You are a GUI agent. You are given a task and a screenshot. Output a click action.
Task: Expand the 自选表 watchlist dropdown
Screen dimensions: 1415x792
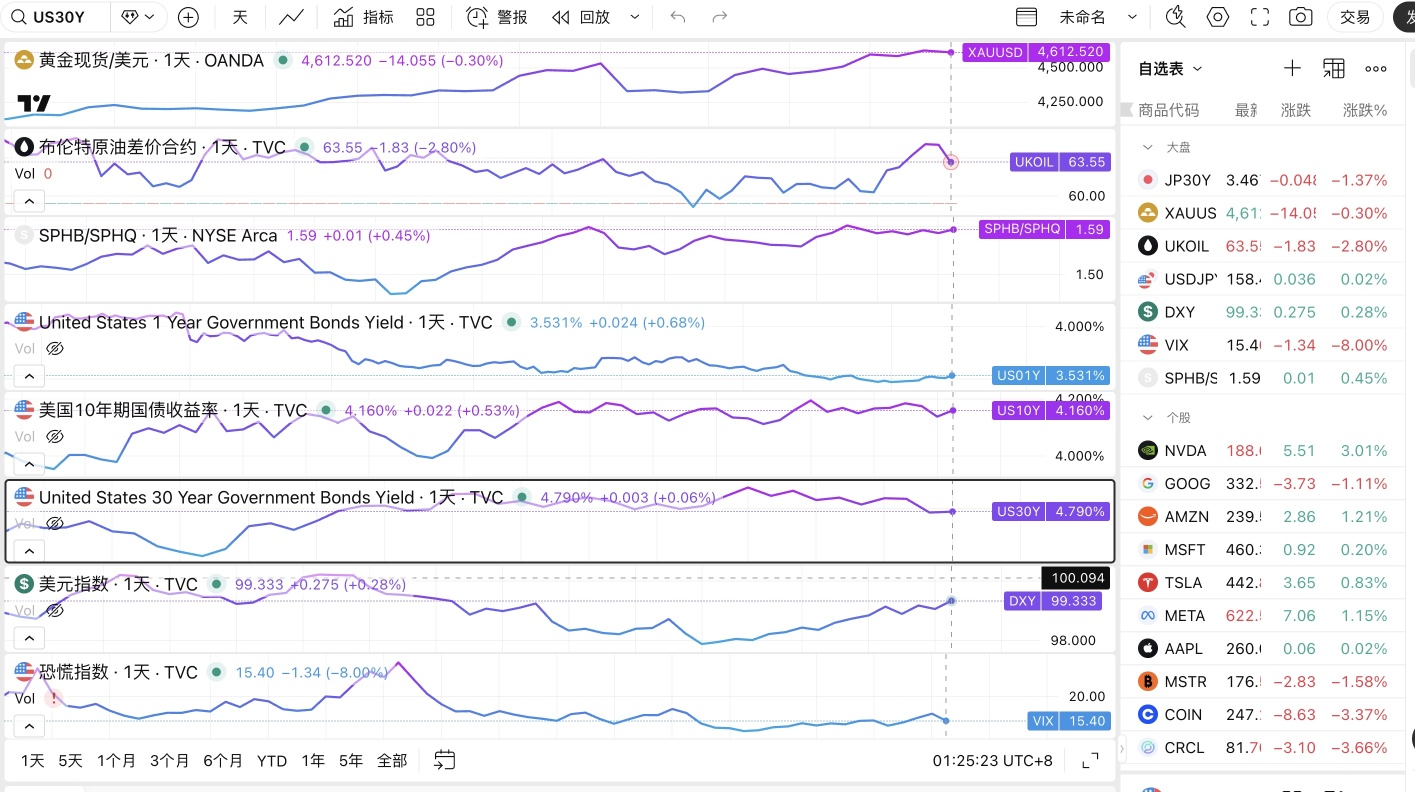click(x=1171, y=68)
